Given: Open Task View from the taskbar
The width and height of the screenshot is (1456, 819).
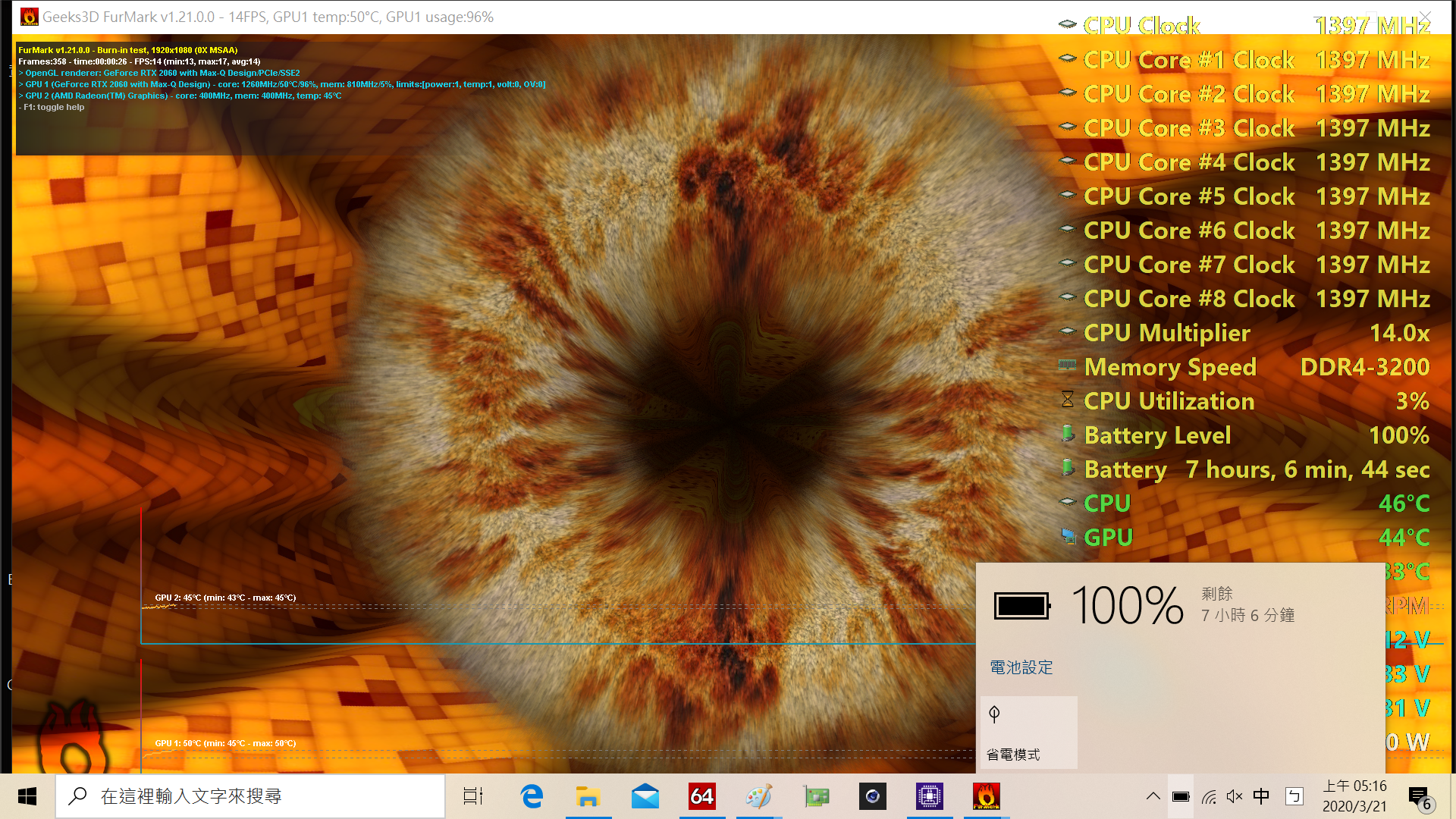Looking at the screenshot, I should click(473, 796).
